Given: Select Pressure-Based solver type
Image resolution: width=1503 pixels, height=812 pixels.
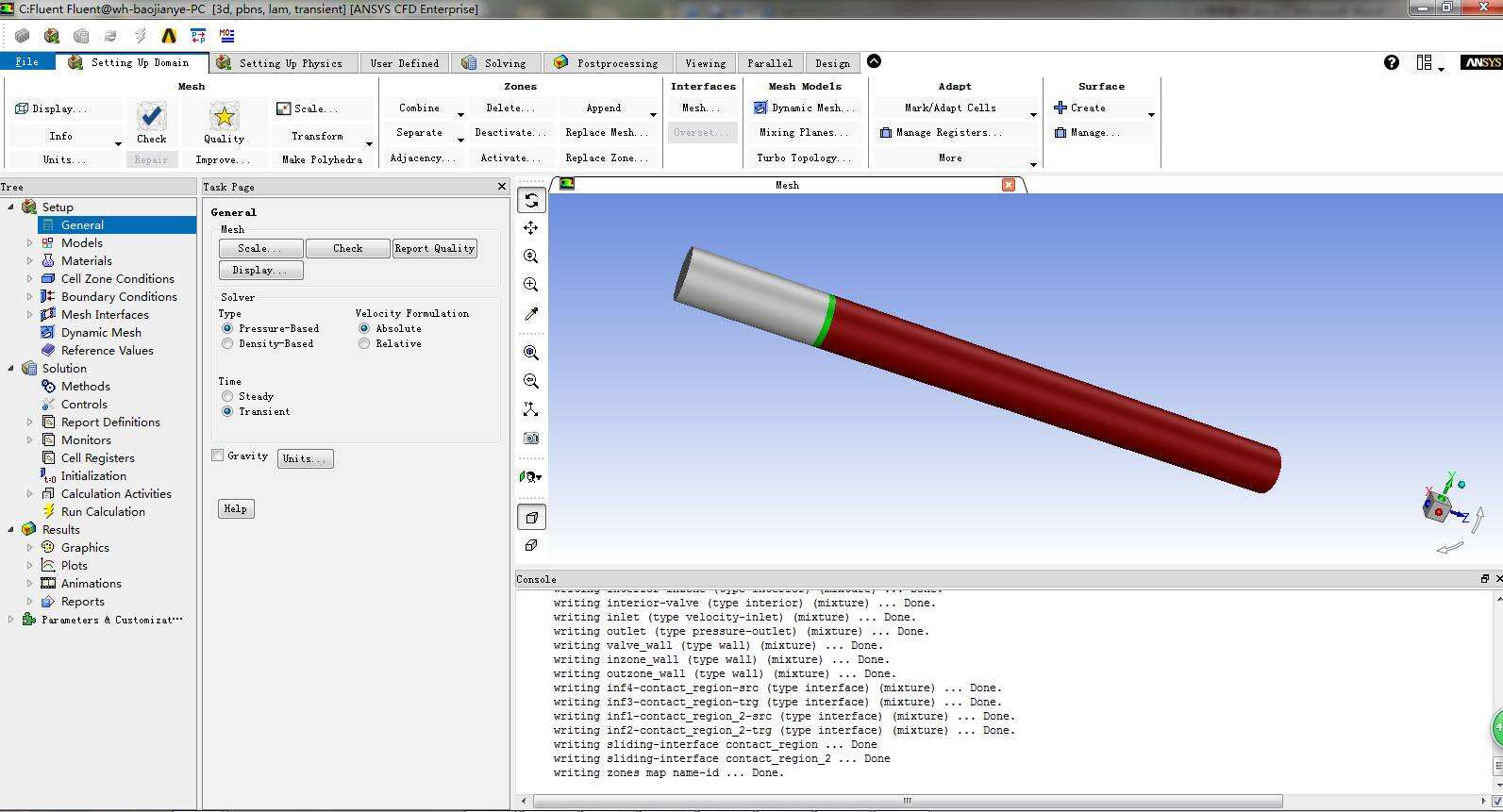Looking at the screenshot, I should point(227,328).
